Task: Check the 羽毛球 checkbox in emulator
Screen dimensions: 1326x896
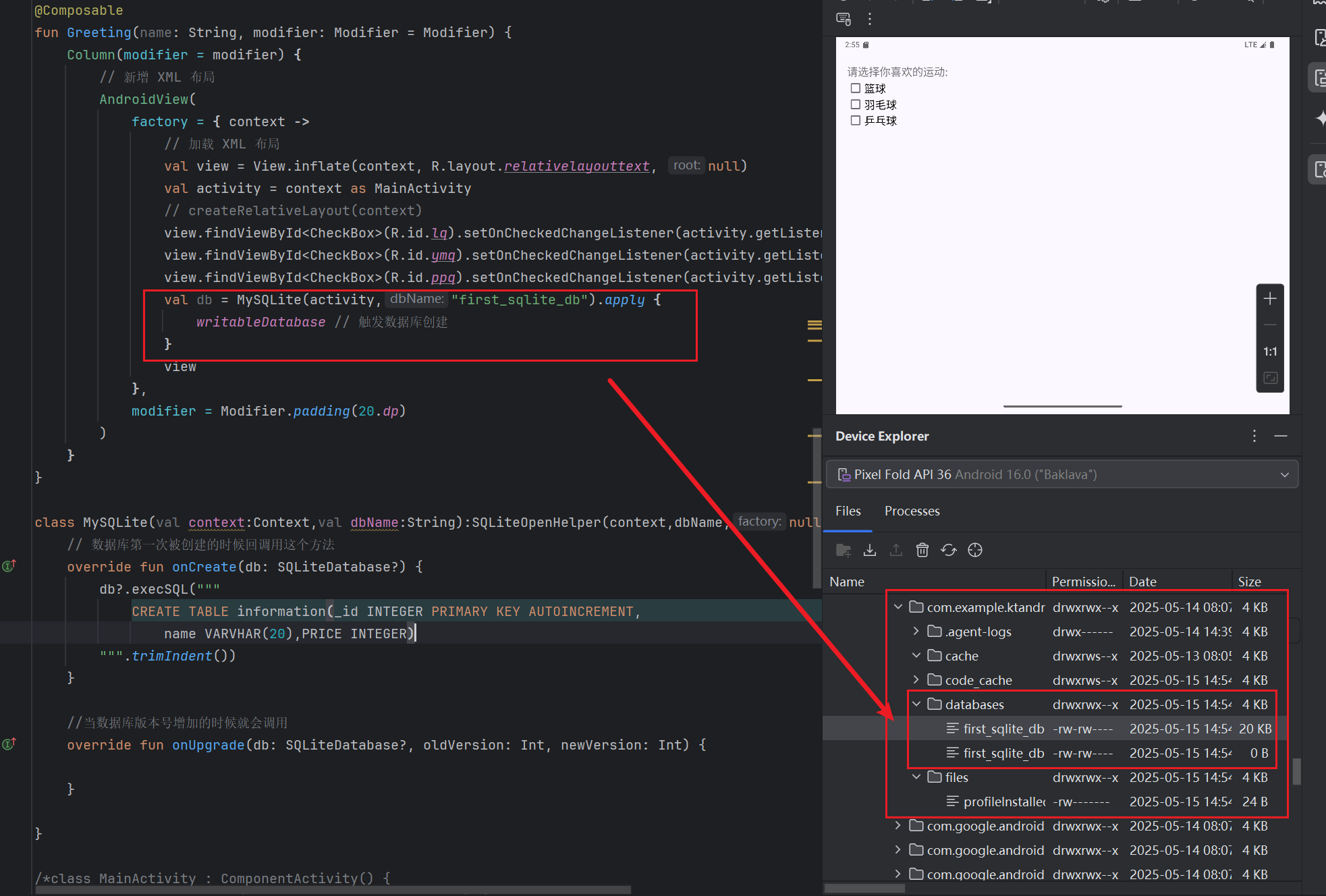Action: coord(856,105)
